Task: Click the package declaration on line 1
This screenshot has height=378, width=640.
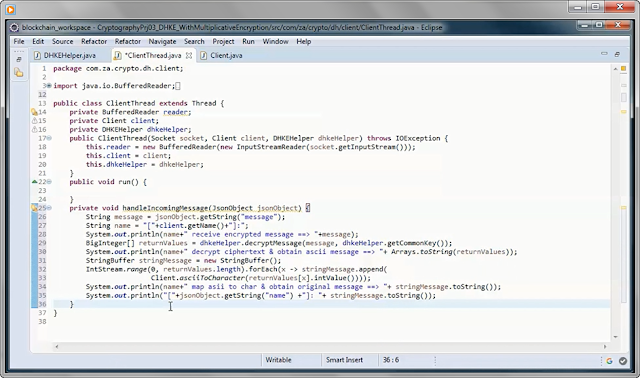Action: [118, 69]
